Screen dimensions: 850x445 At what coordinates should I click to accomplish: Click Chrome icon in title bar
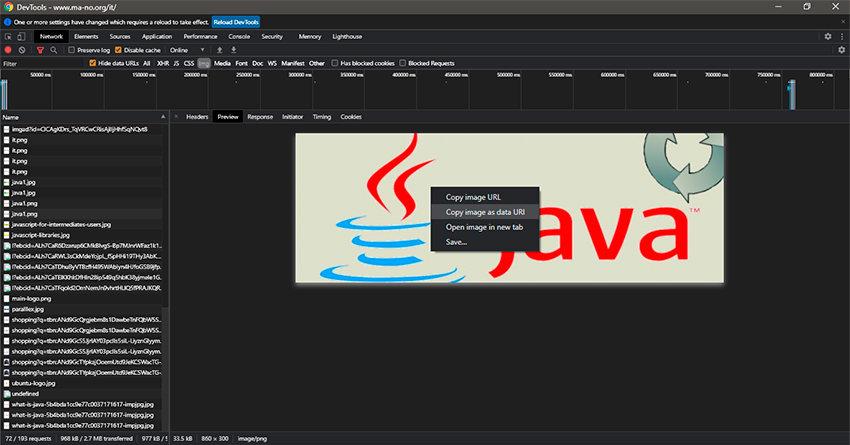click(x=8, y=7)
